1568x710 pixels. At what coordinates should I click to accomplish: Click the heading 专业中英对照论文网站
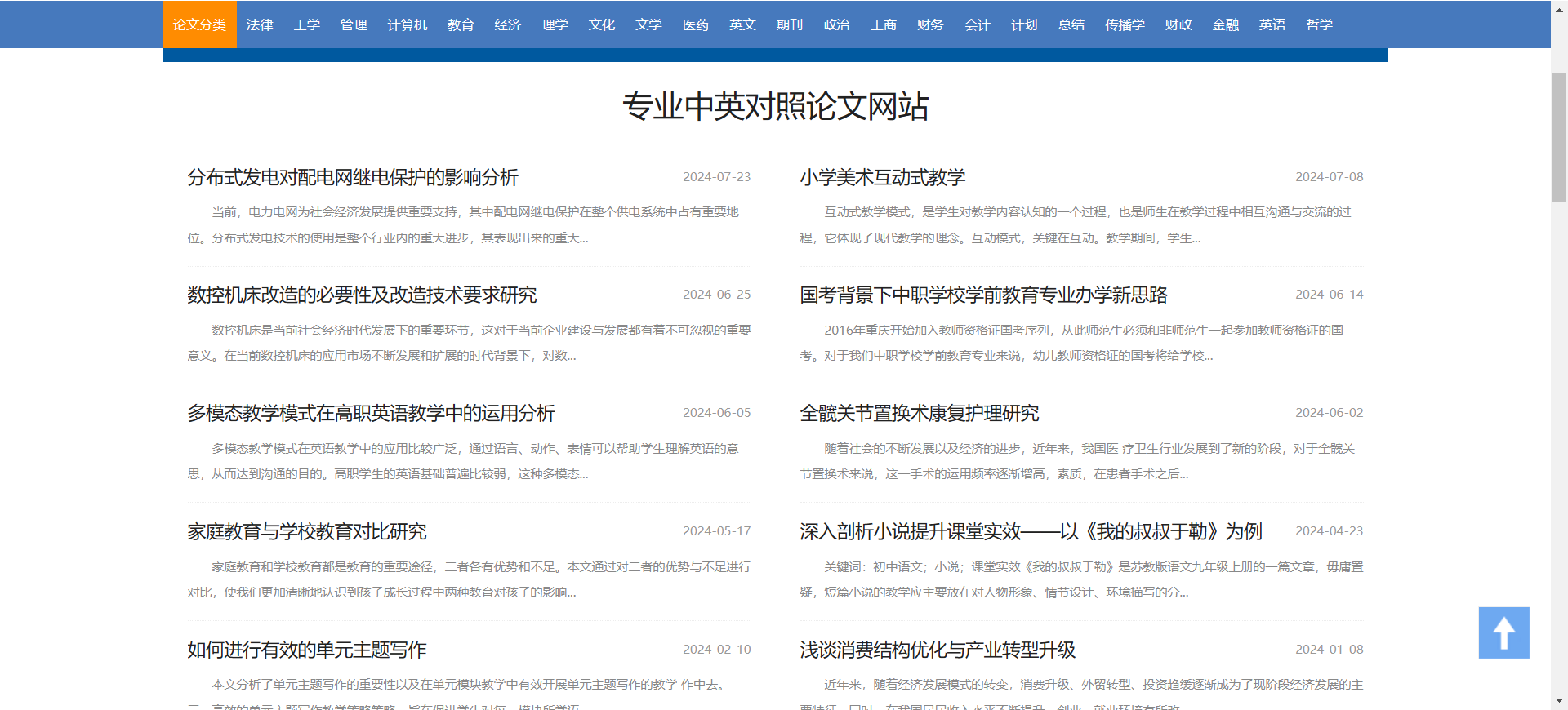776,106
